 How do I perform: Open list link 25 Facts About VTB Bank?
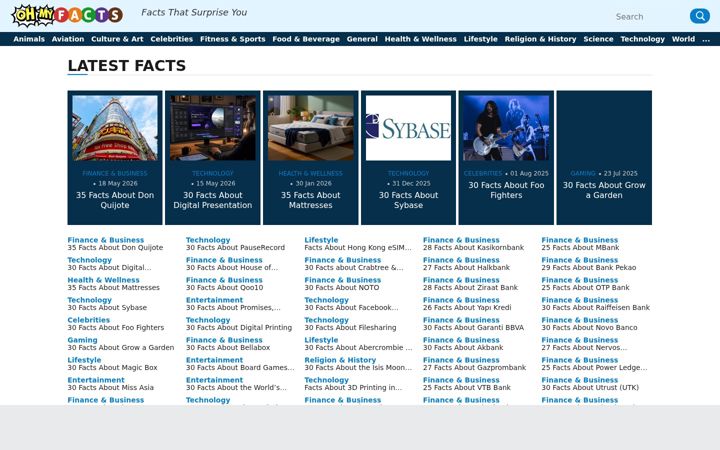[x=467, y=388]
